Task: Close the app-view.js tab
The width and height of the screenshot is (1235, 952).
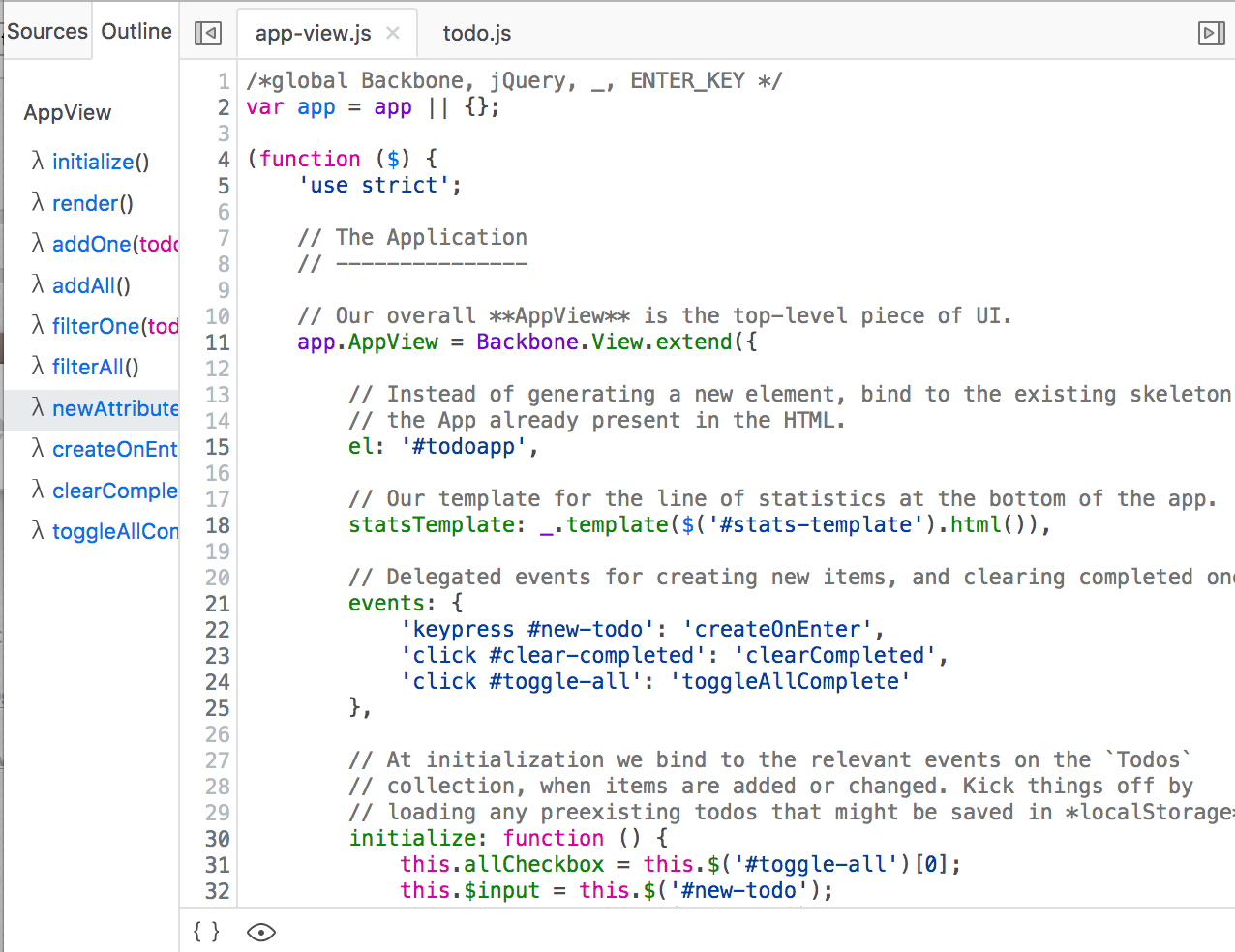Action: pos(393,33)
